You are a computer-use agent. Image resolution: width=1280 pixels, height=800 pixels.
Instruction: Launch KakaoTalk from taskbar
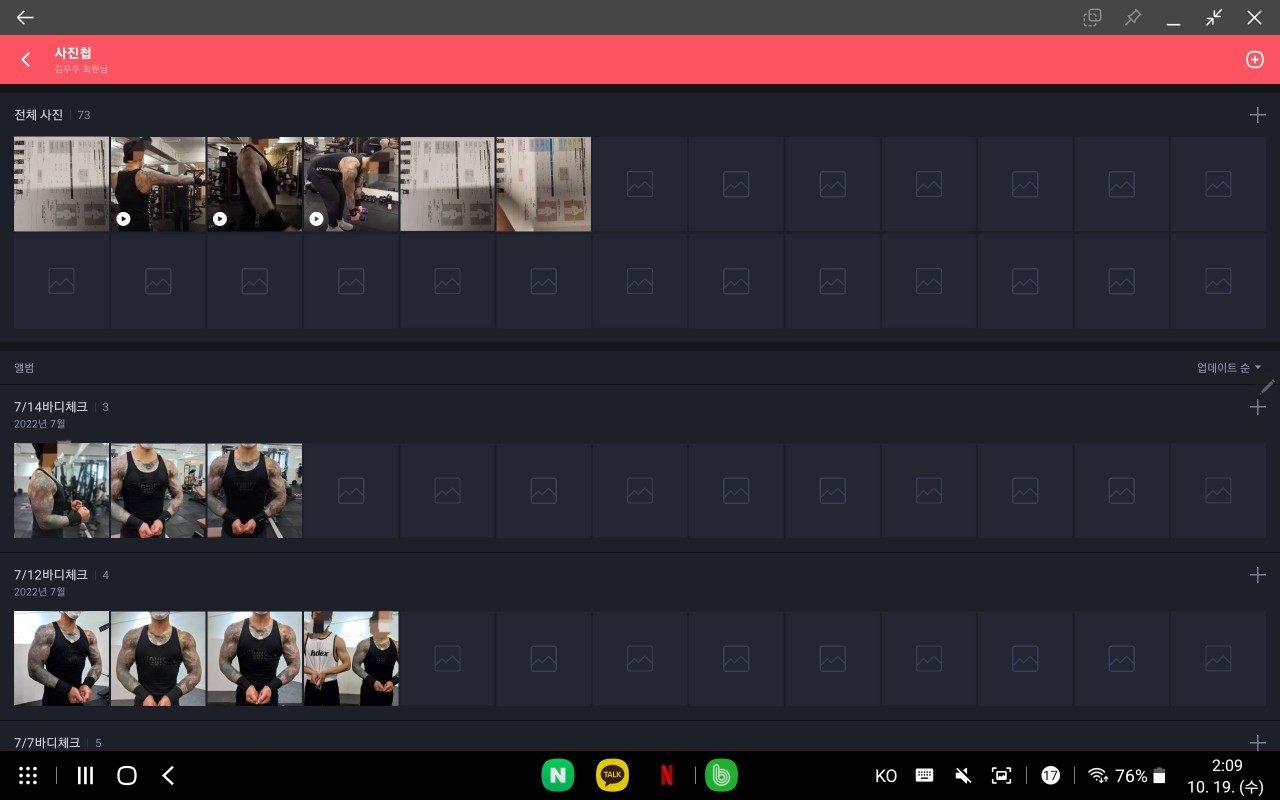pyautogui.click(x=612, y=775)
